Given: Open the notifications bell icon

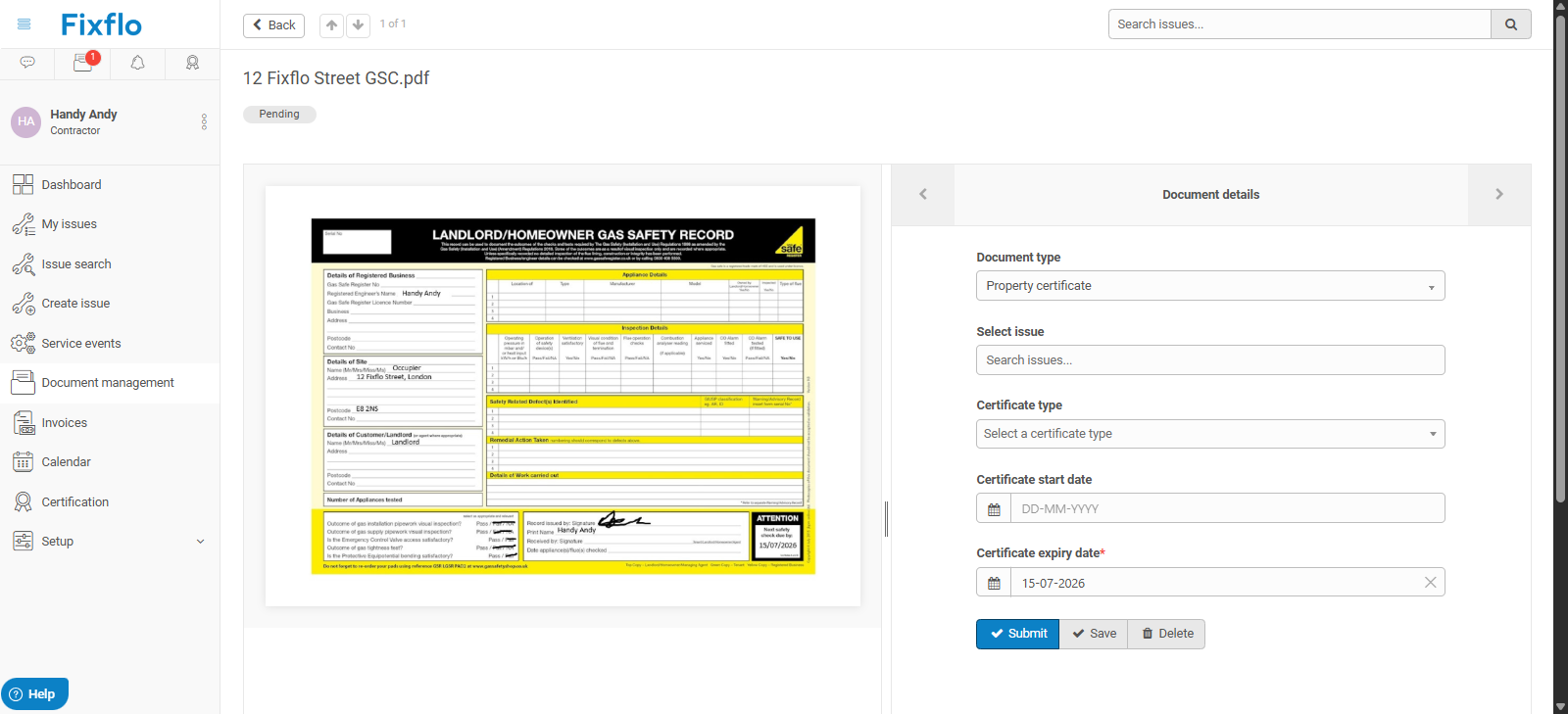Looking at the screenshot, I should pos(137,63).
